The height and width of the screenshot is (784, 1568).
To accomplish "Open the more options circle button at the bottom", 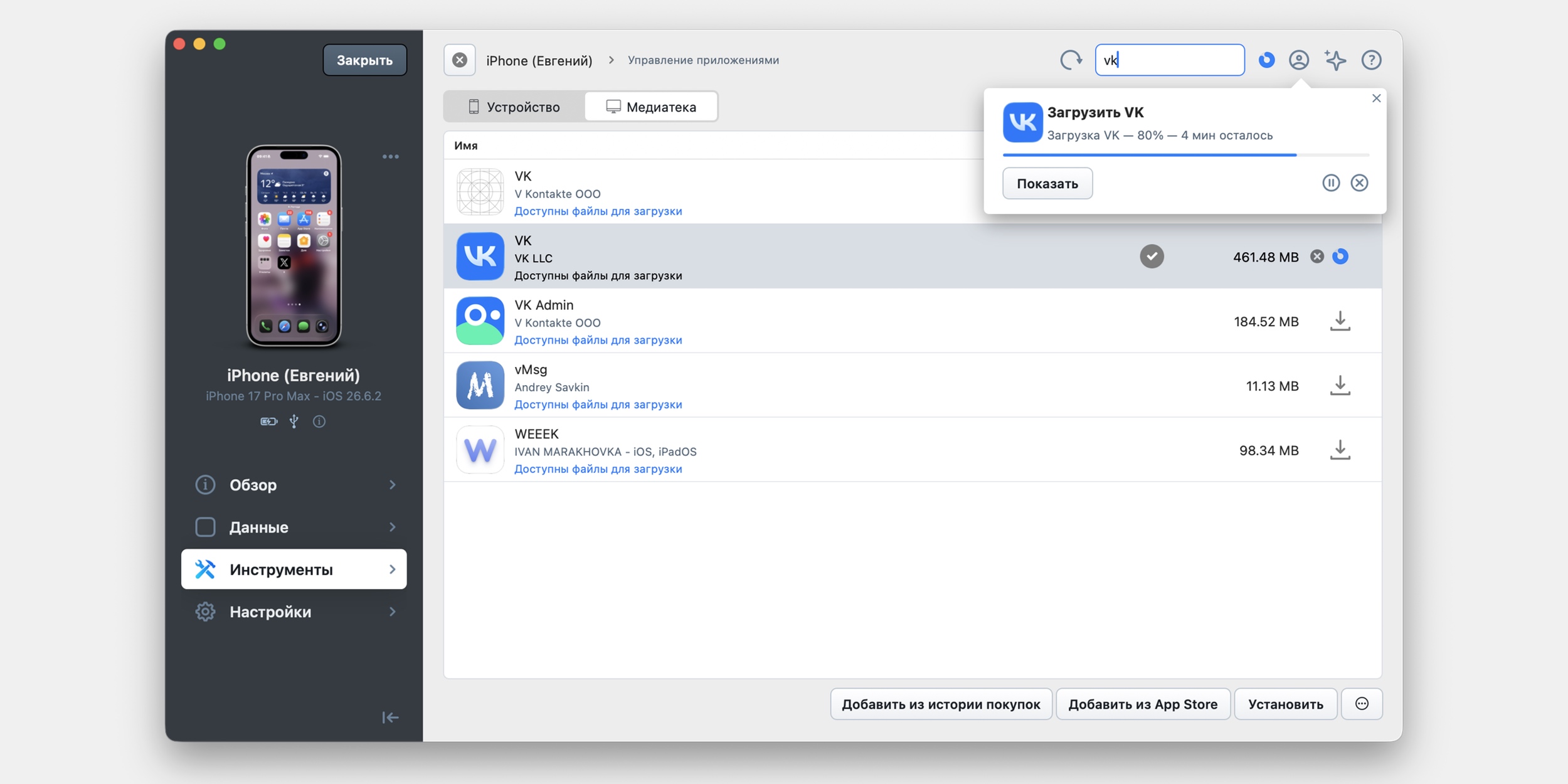I will 1362,704.
